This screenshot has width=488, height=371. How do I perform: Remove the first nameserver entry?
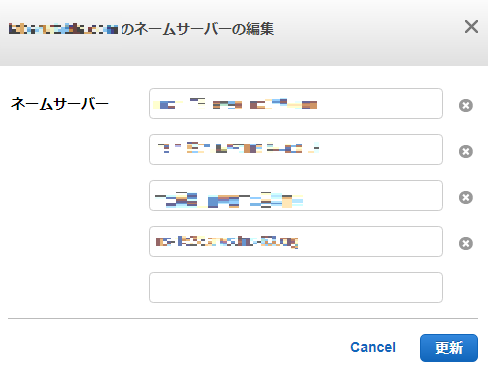[x=466, y=105]
